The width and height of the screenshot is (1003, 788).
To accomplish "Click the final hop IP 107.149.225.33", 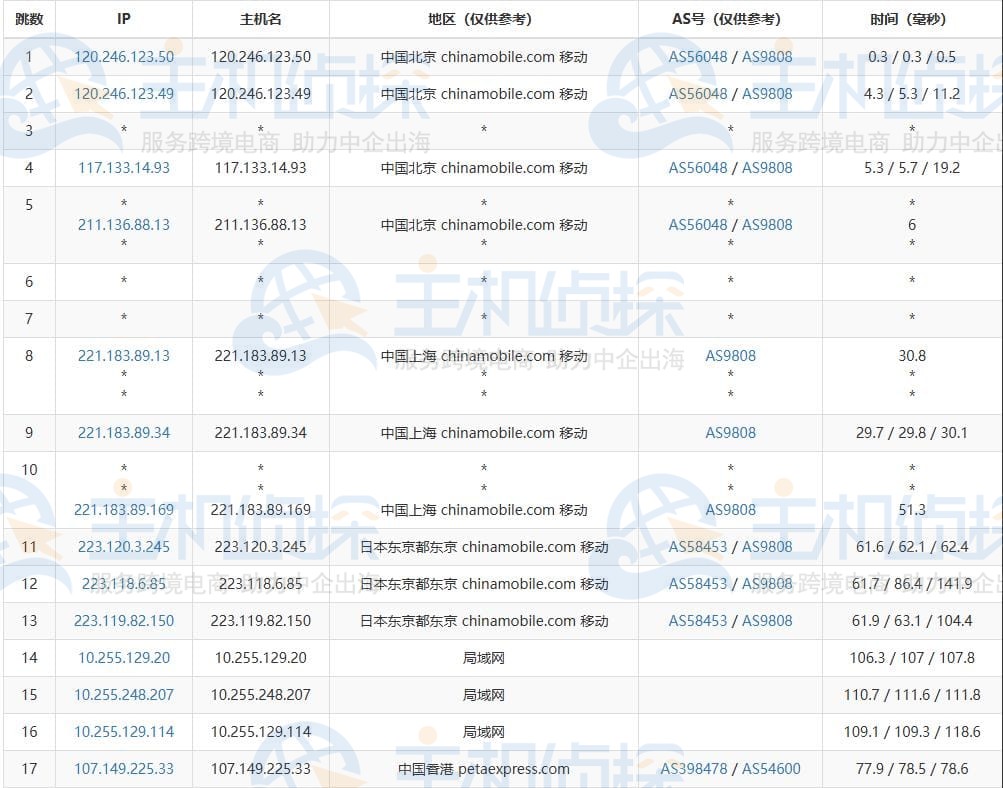I will (123, 769).
